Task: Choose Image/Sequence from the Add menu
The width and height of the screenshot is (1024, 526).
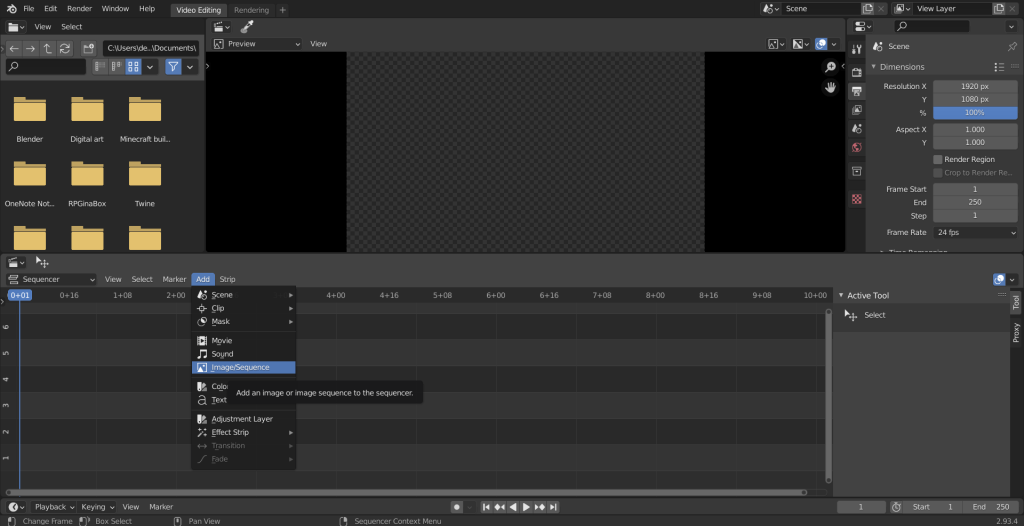Action: [240, 367]
